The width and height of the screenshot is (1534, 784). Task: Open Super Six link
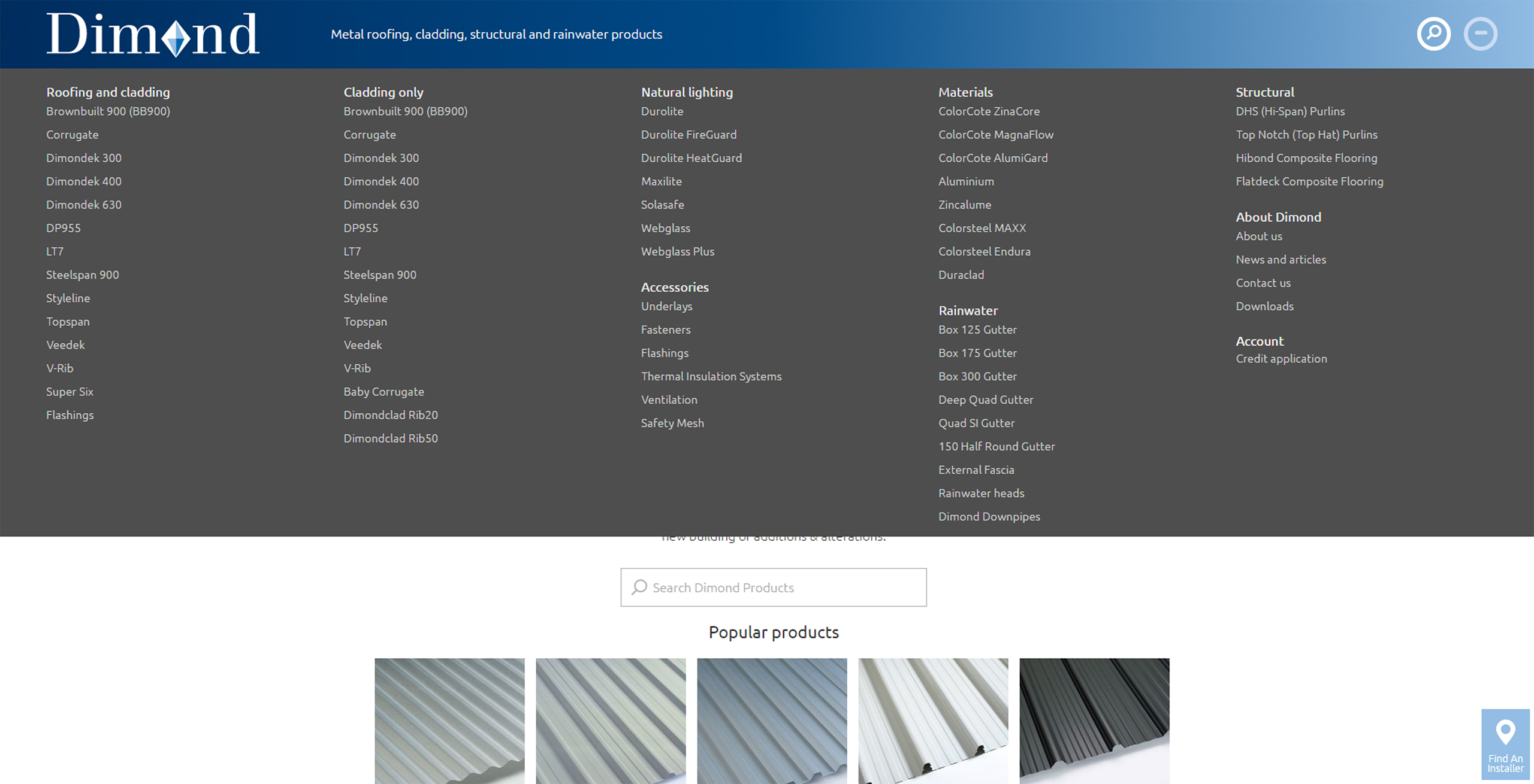[x=70, y=392]
